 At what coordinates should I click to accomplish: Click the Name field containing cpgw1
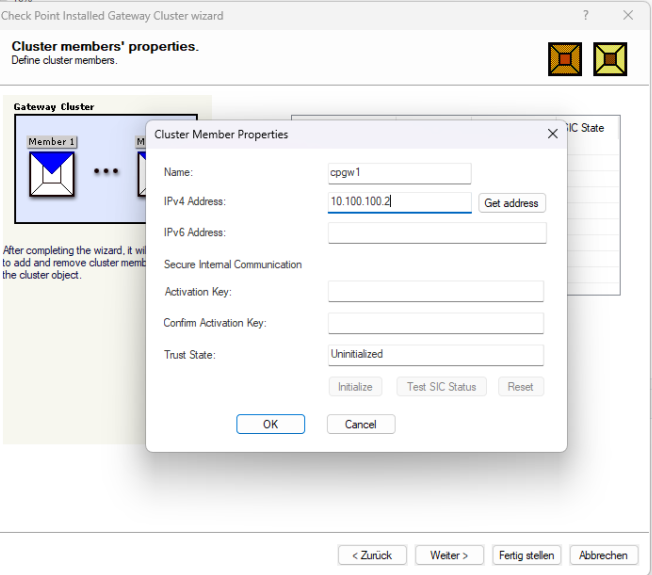pyautogui.click(x=399, y=173)
